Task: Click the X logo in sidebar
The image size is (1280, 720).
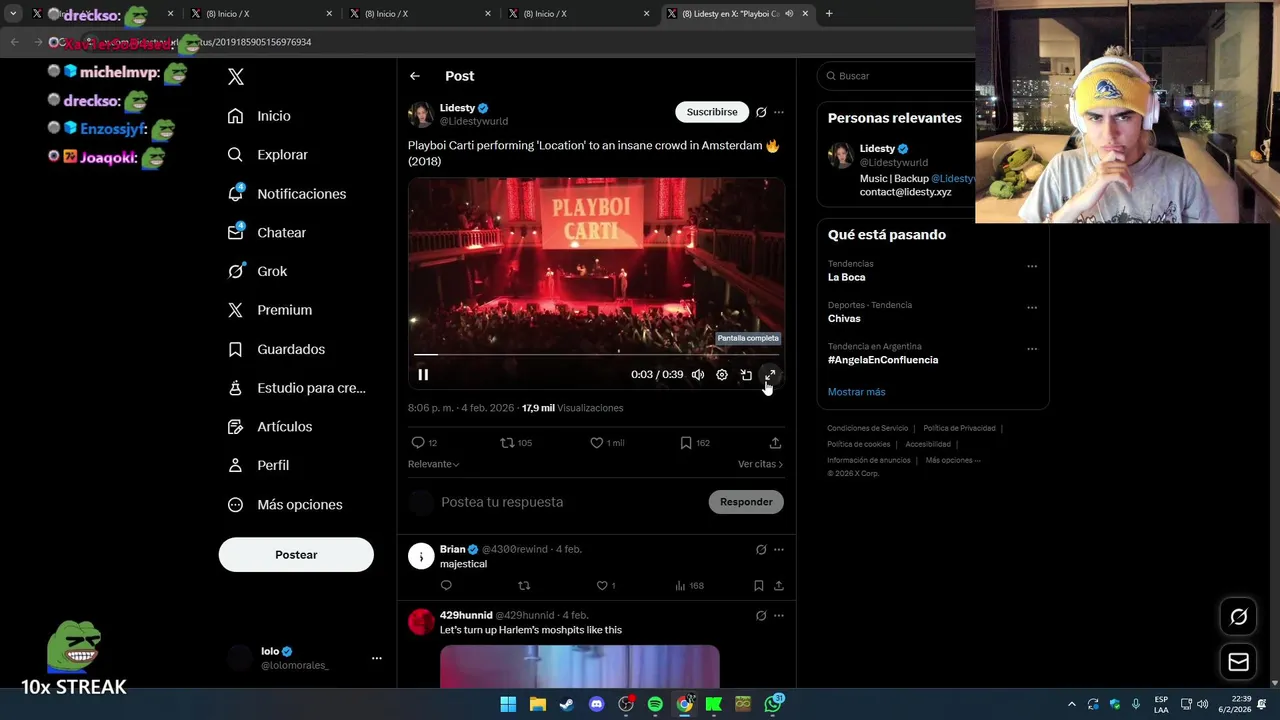Action: 236,77
